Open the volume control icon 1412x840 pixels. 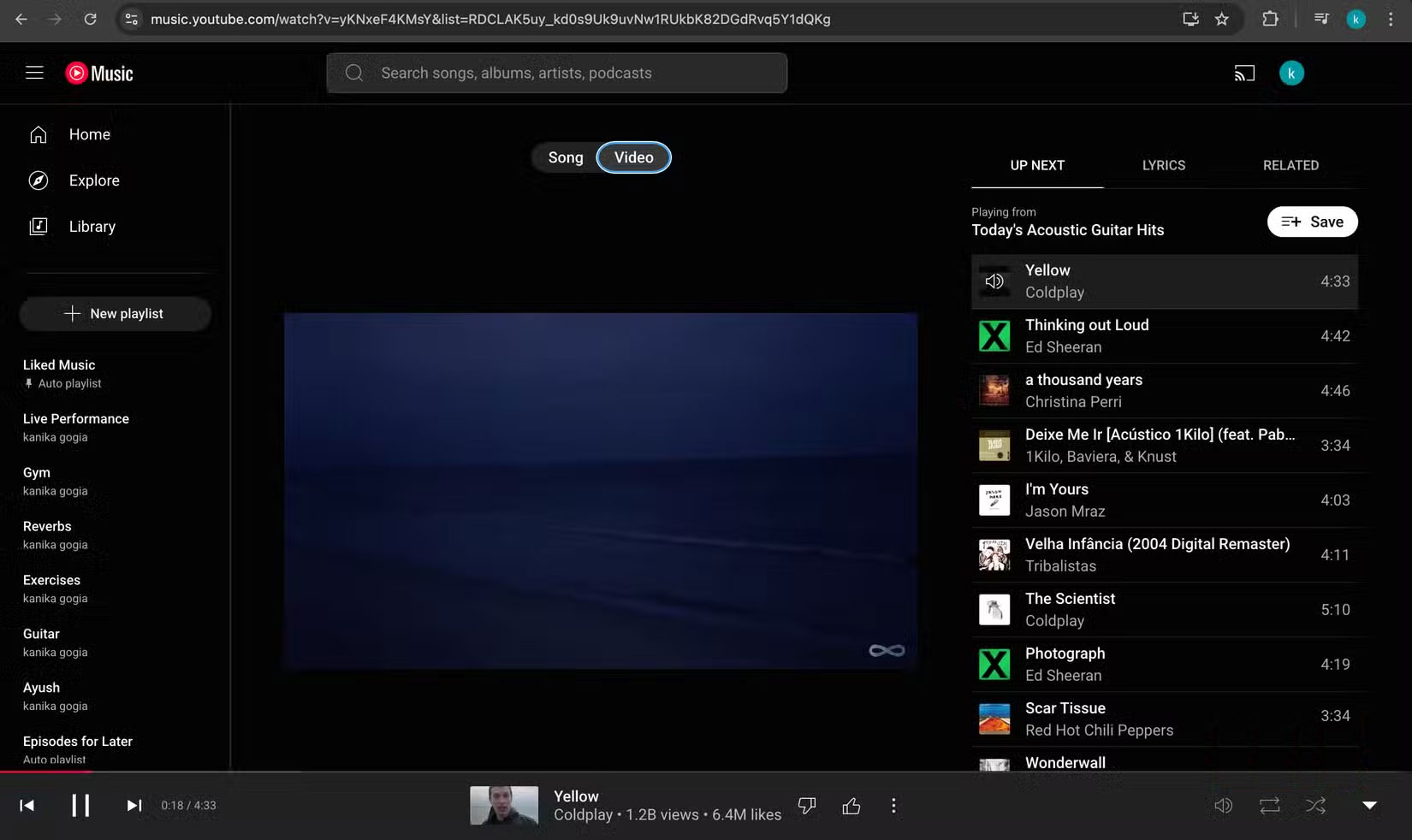1223,805
